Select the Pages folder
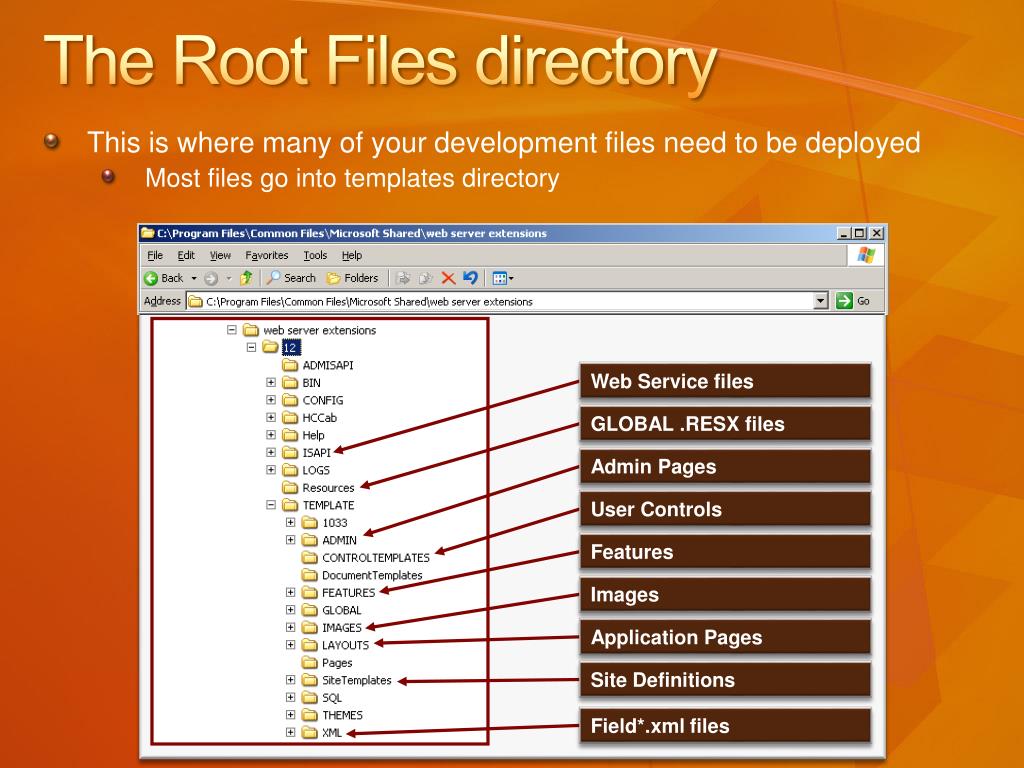Screen dimensions: 1024x768 pyautogui.click(x=327, y=662)
